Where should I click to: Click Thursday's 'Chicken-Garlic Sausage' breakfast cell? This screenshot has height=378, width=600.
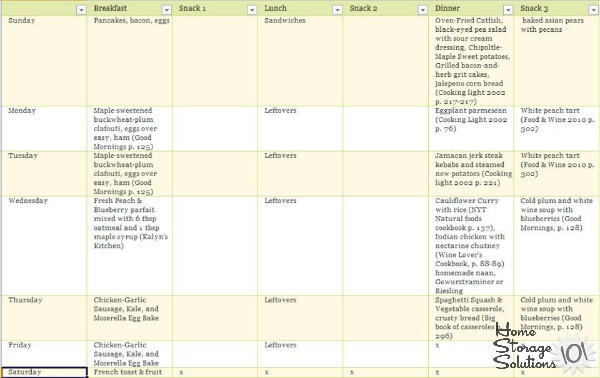(x=130, y=318)
